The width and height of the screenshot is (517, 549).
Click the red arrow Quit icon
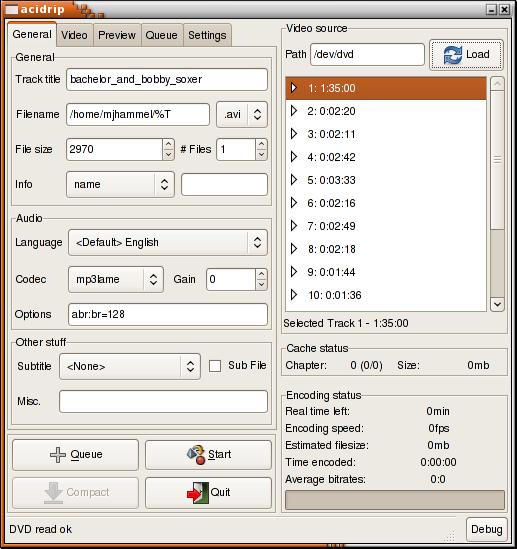(198, 493)
